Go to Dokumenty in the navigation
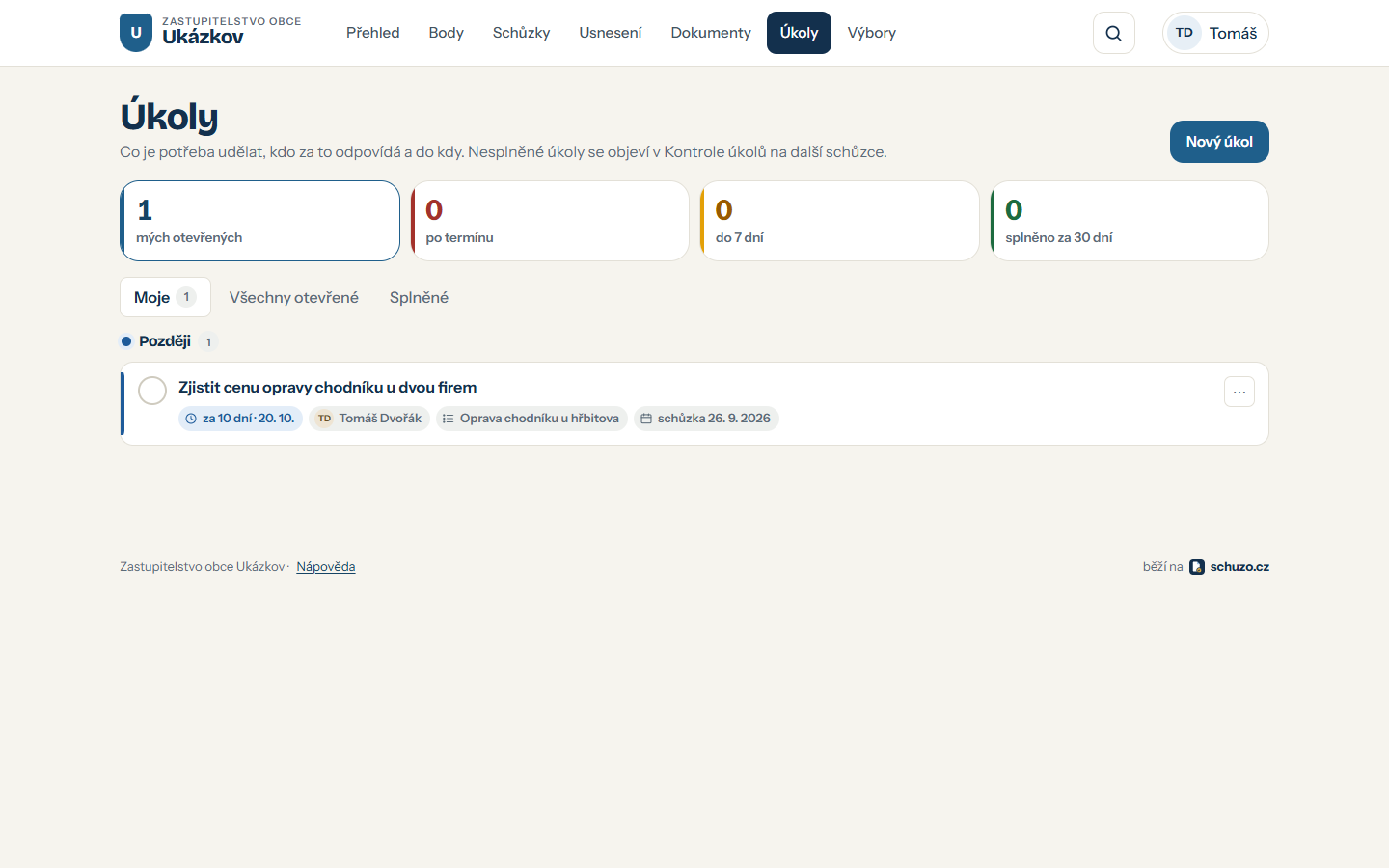 point(711,33)
